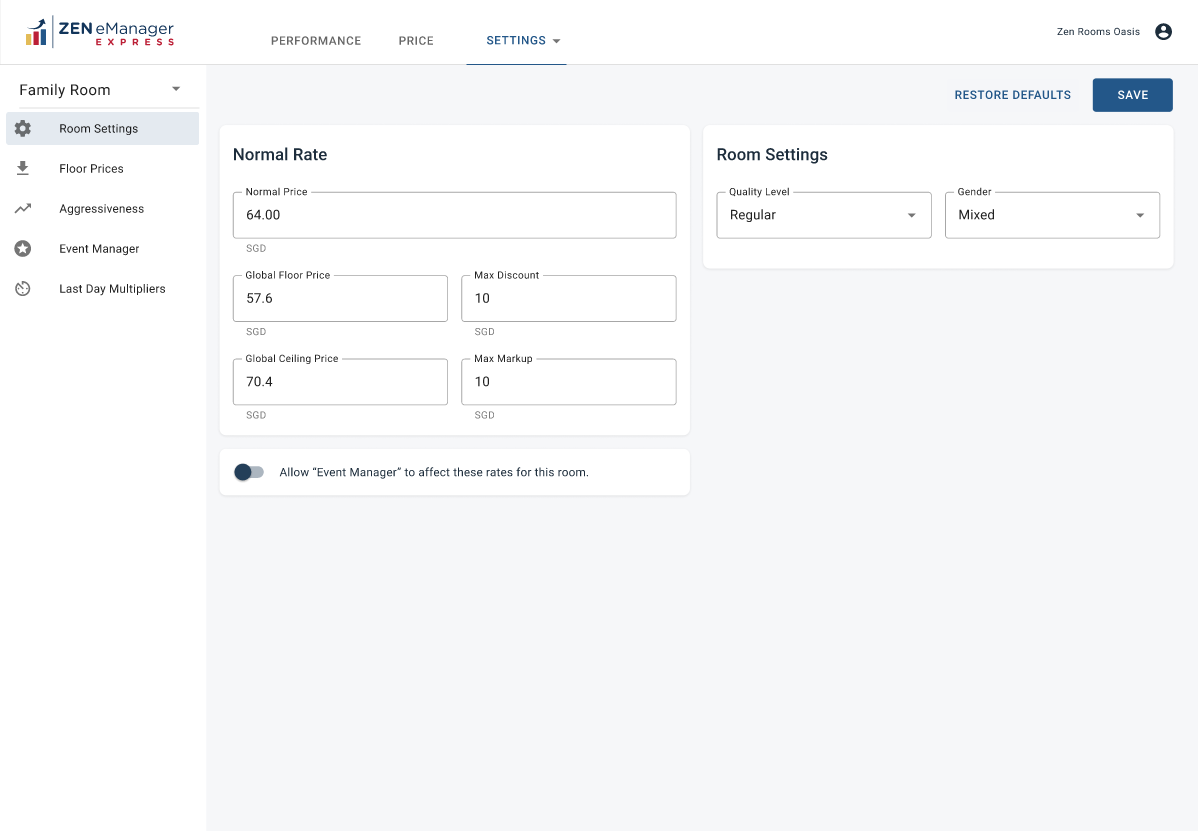Switch to the Performance tab

315,41
